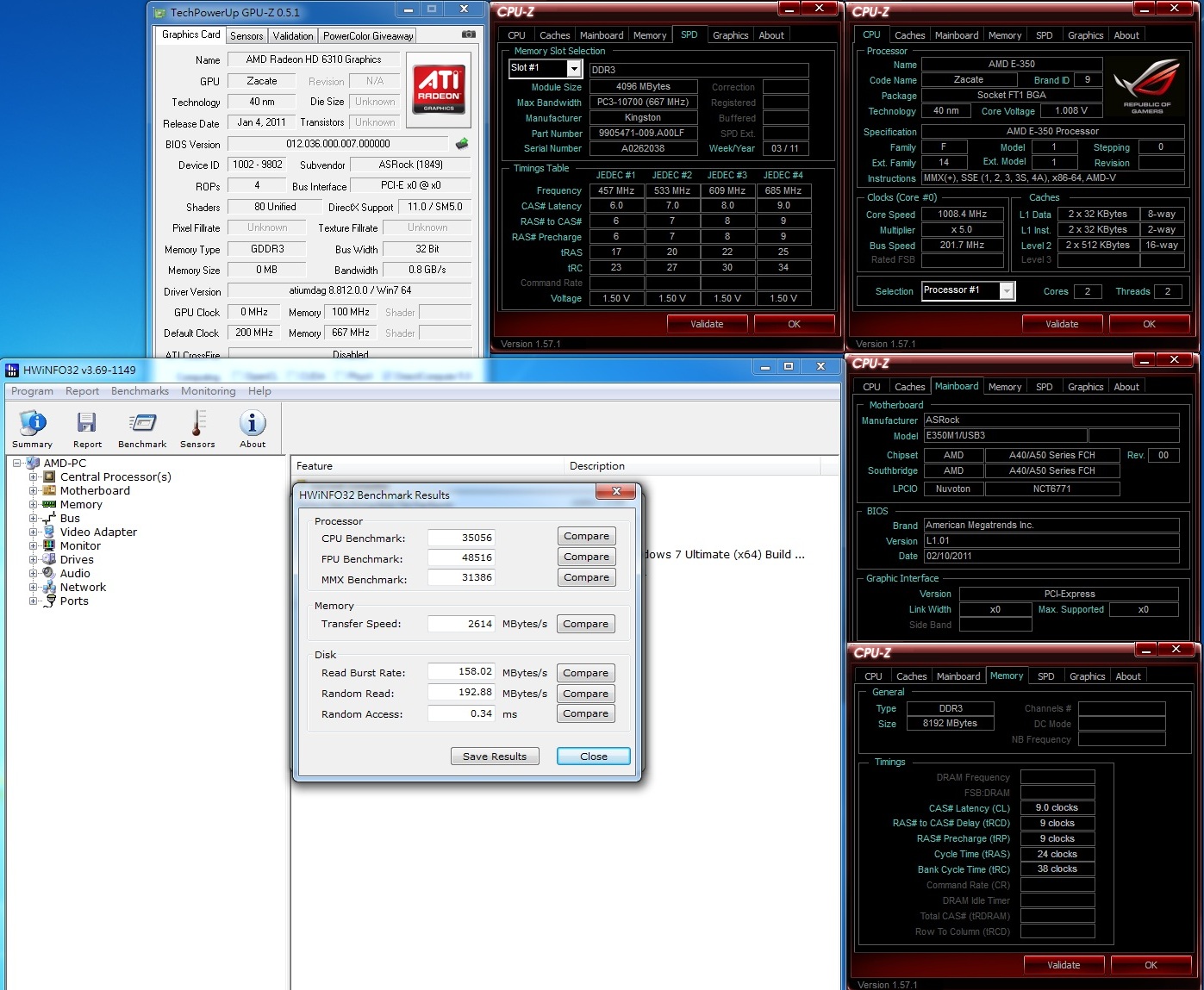The image size is (1204, 990).
Task: Expand the Drives tree node
Action: (34, 559)
